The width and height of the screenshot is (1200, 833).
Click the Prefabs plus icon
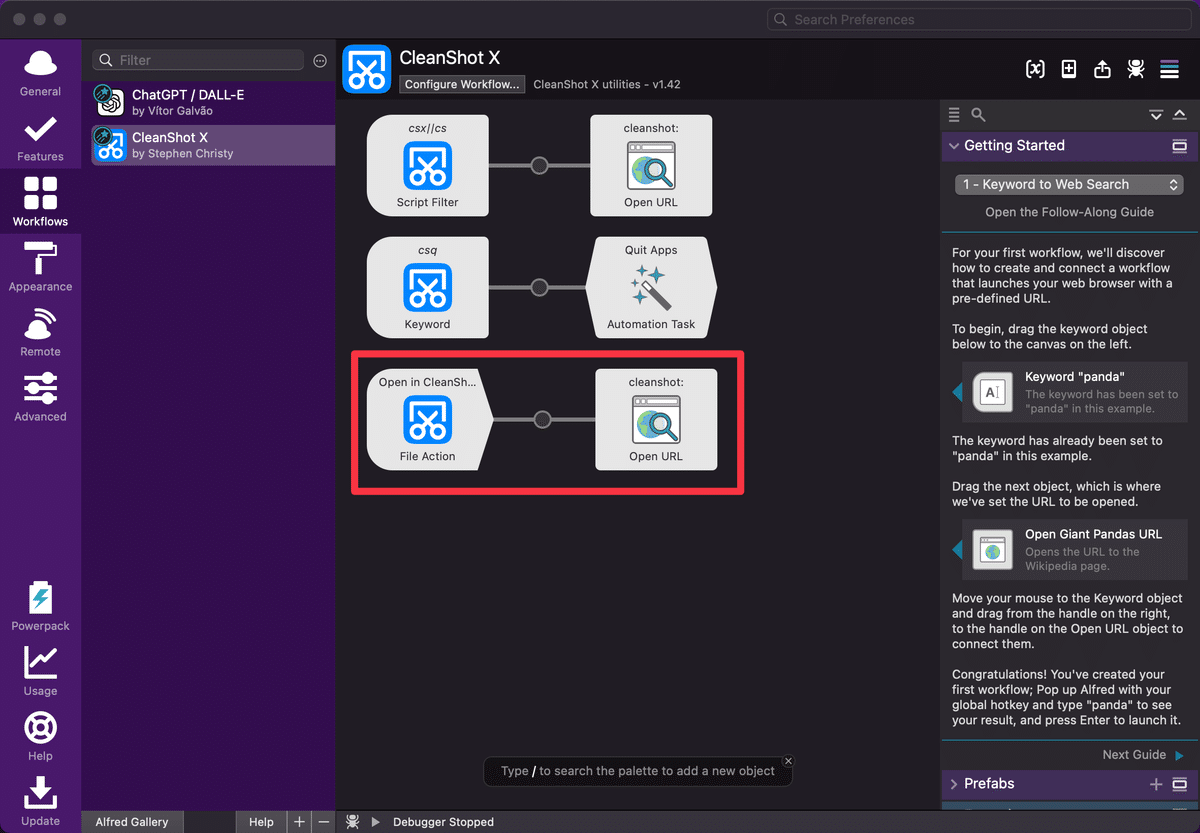(x=1156, y=784)
